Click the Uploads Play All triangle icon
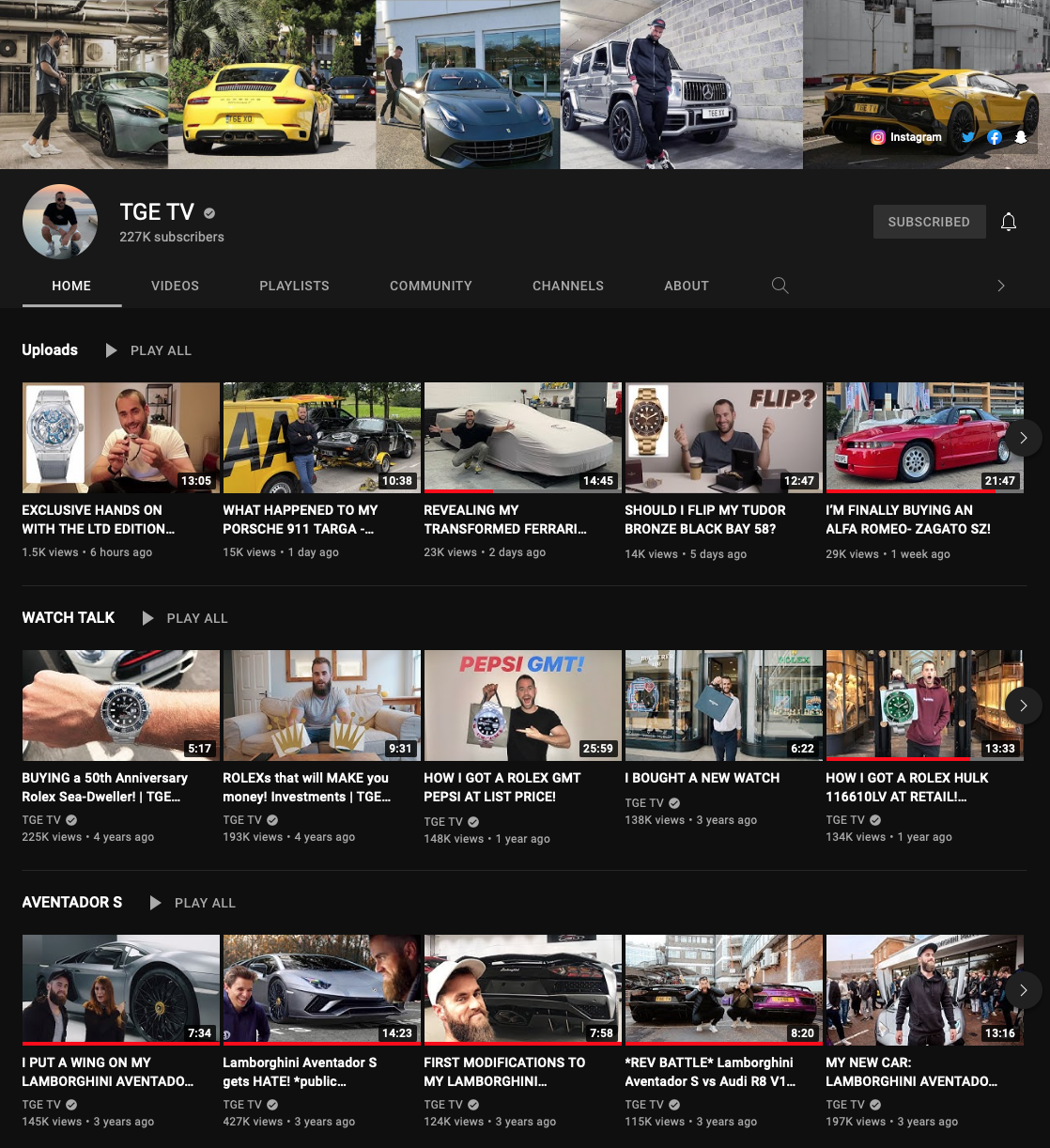The width and height of the screenshot is (1050, 1148). pyautogui.click(x=112, y=350)
